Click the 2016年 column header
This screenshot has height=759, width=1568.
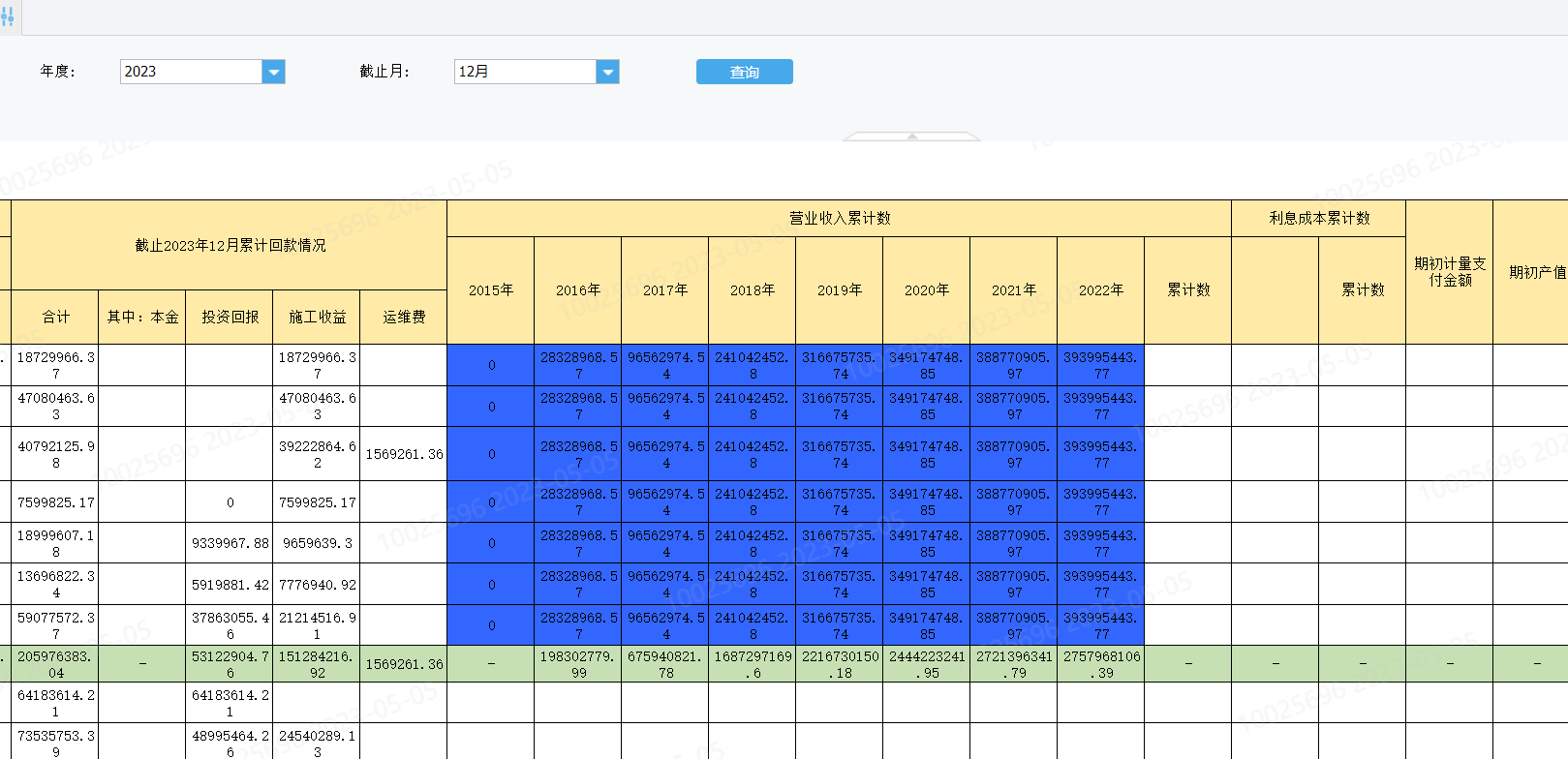[578, 289]
